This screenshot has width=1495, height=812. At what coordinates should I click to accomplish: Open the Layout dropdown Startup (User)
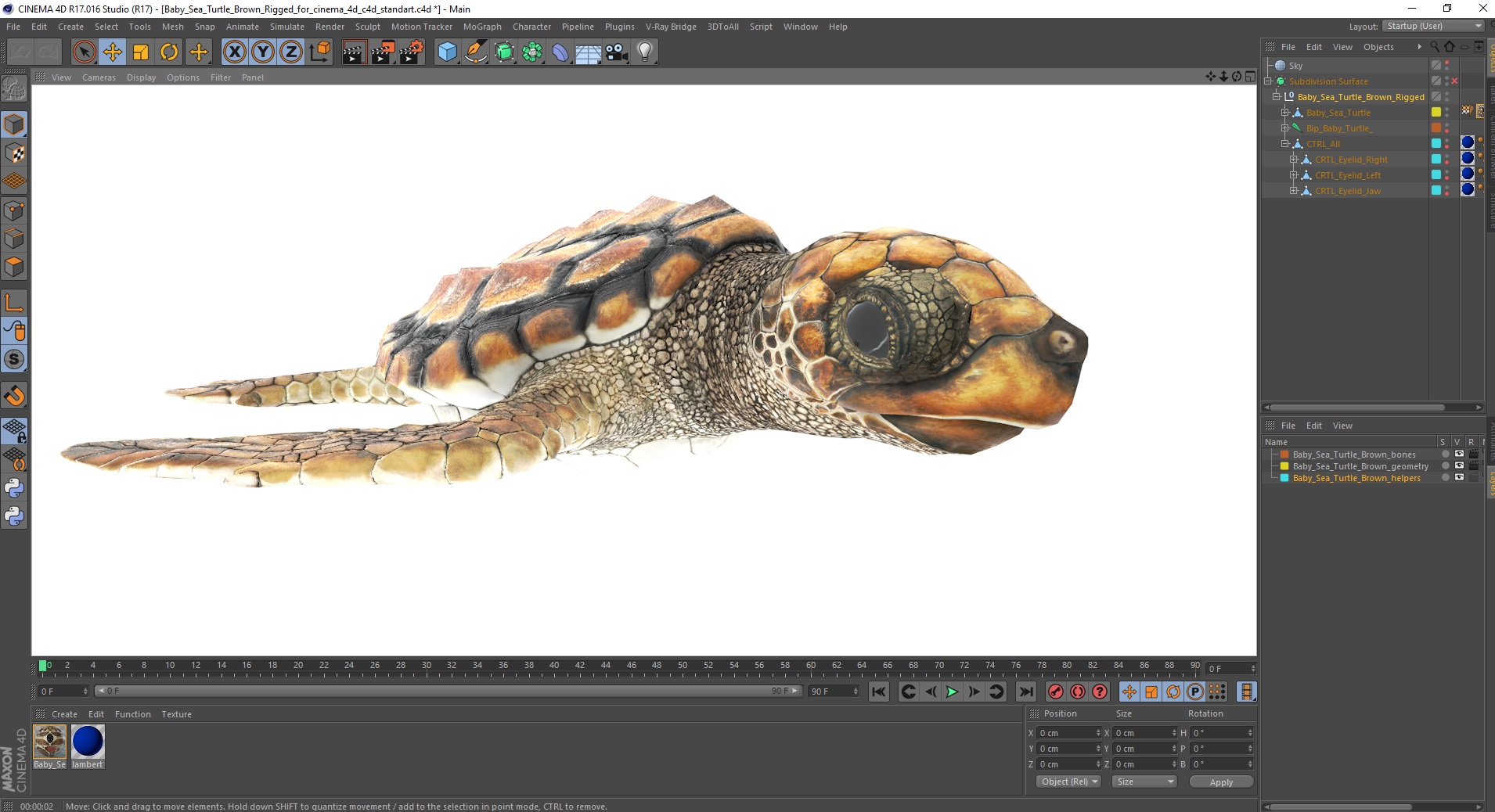[x=1434, y=26]
